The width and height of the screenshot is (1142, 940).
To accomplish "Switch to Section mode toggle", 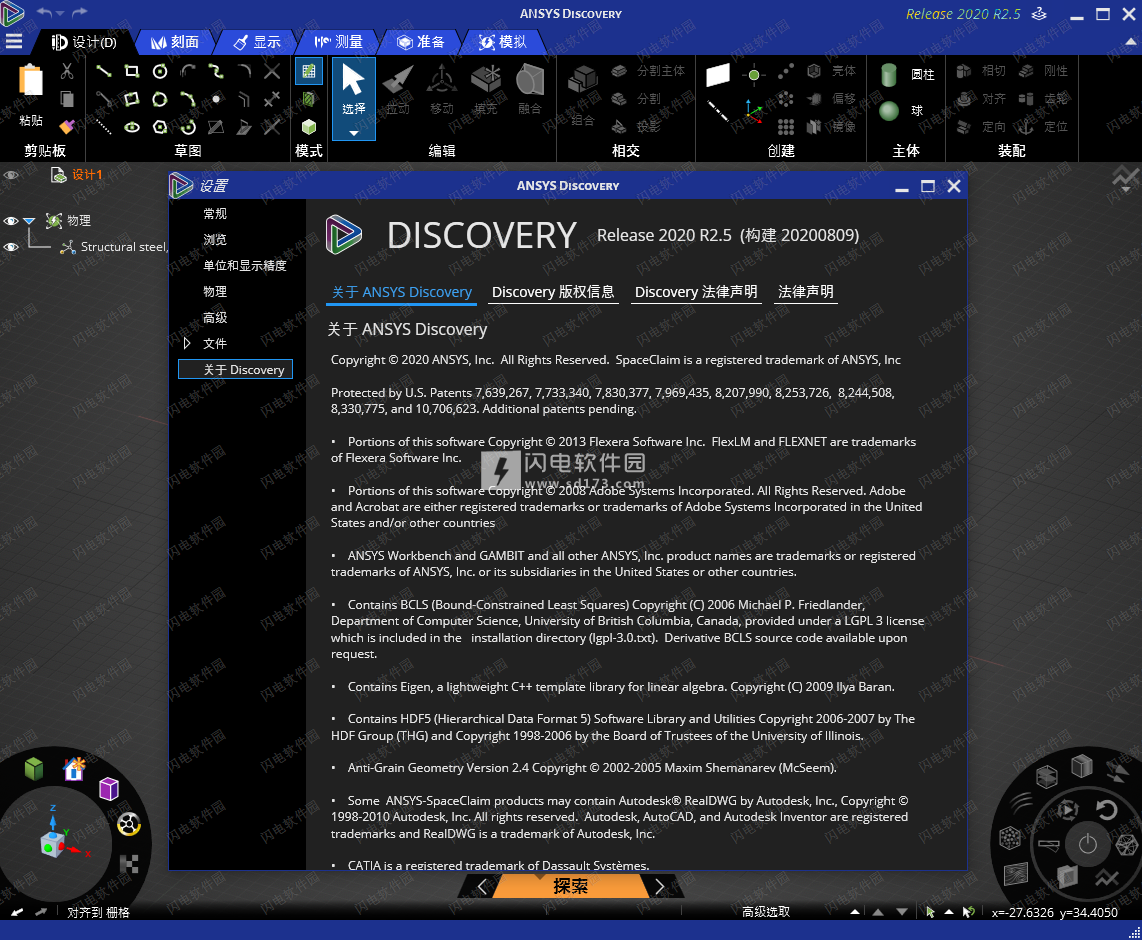I will [309, 99].
